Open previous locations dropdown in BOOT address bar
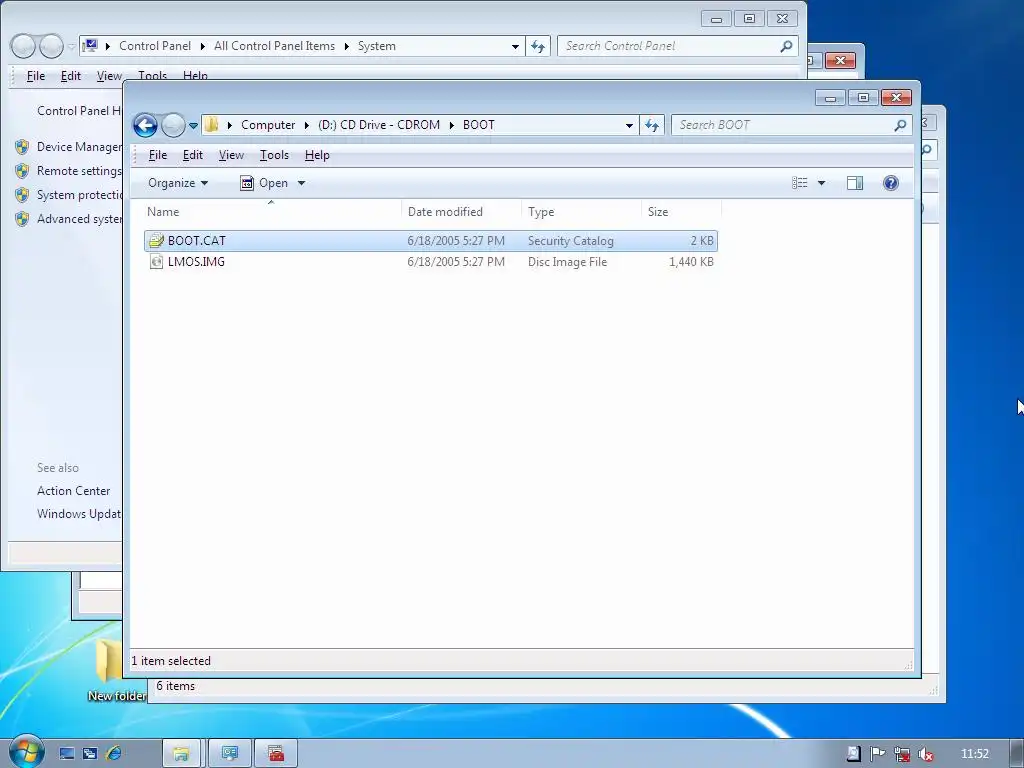Image resolution: width=1024 pixels, height=768 pixels. tap(629, 125)
